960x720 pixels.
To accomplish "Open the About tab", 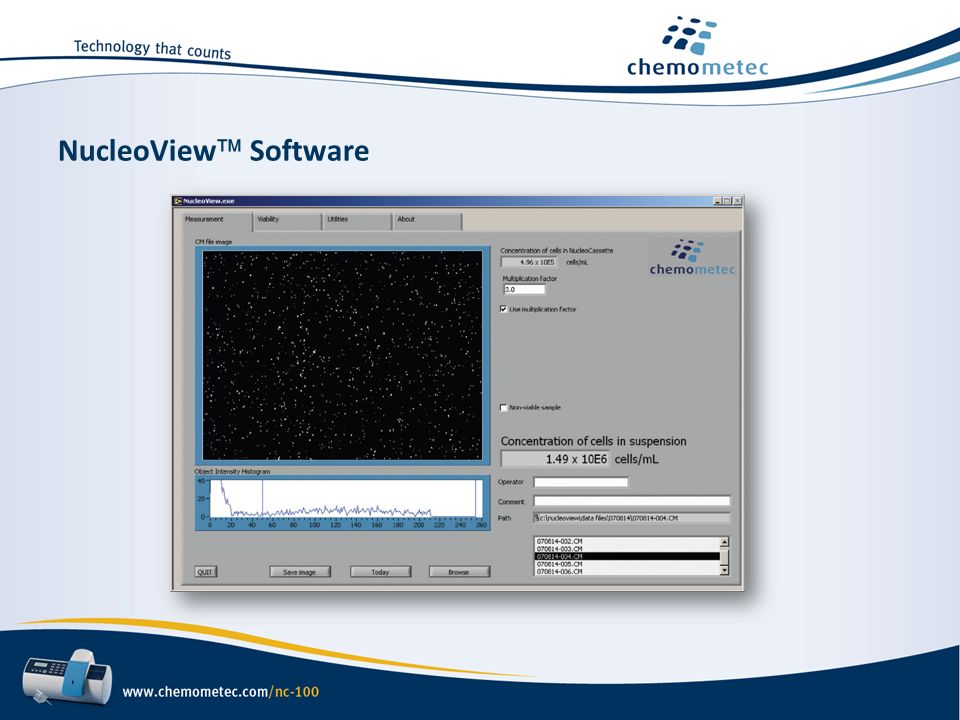I will click(x=427, y=220).
